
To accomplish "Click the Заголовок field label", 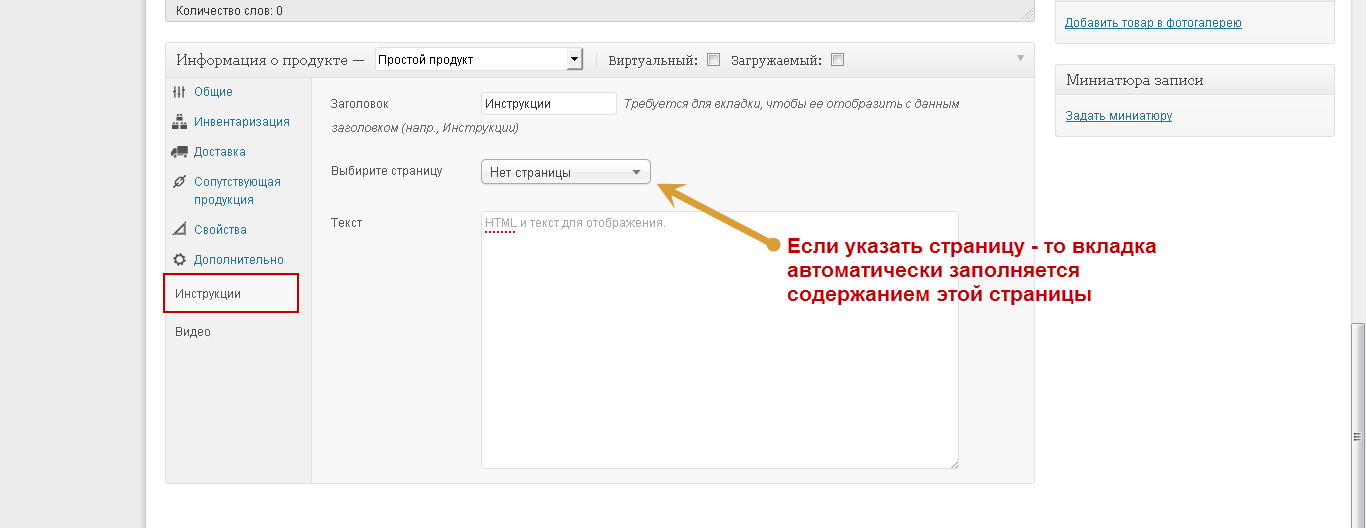I will point(359,104).
